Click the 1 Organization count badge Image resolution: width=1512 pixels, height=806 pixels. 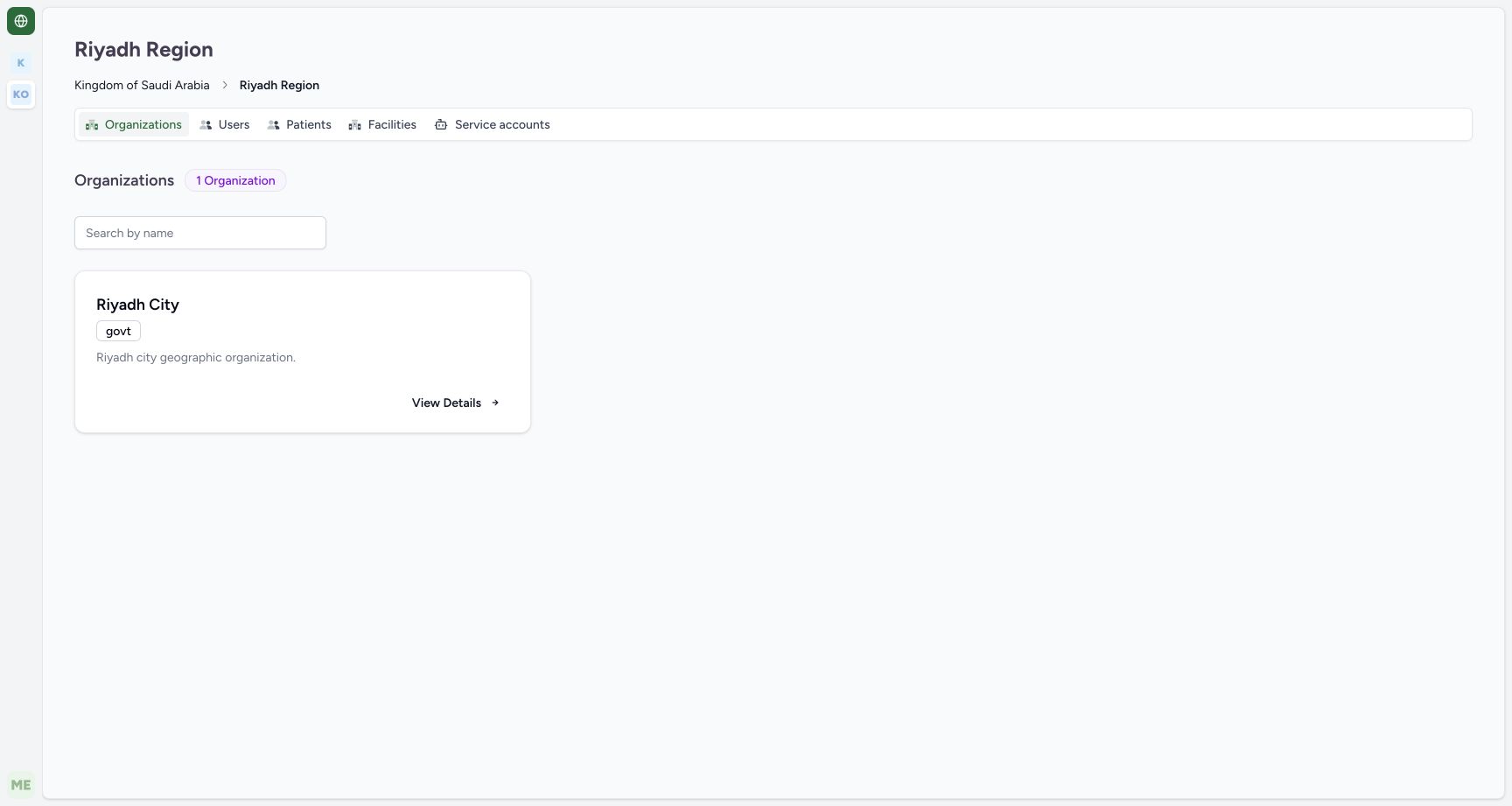click(235, 180)
